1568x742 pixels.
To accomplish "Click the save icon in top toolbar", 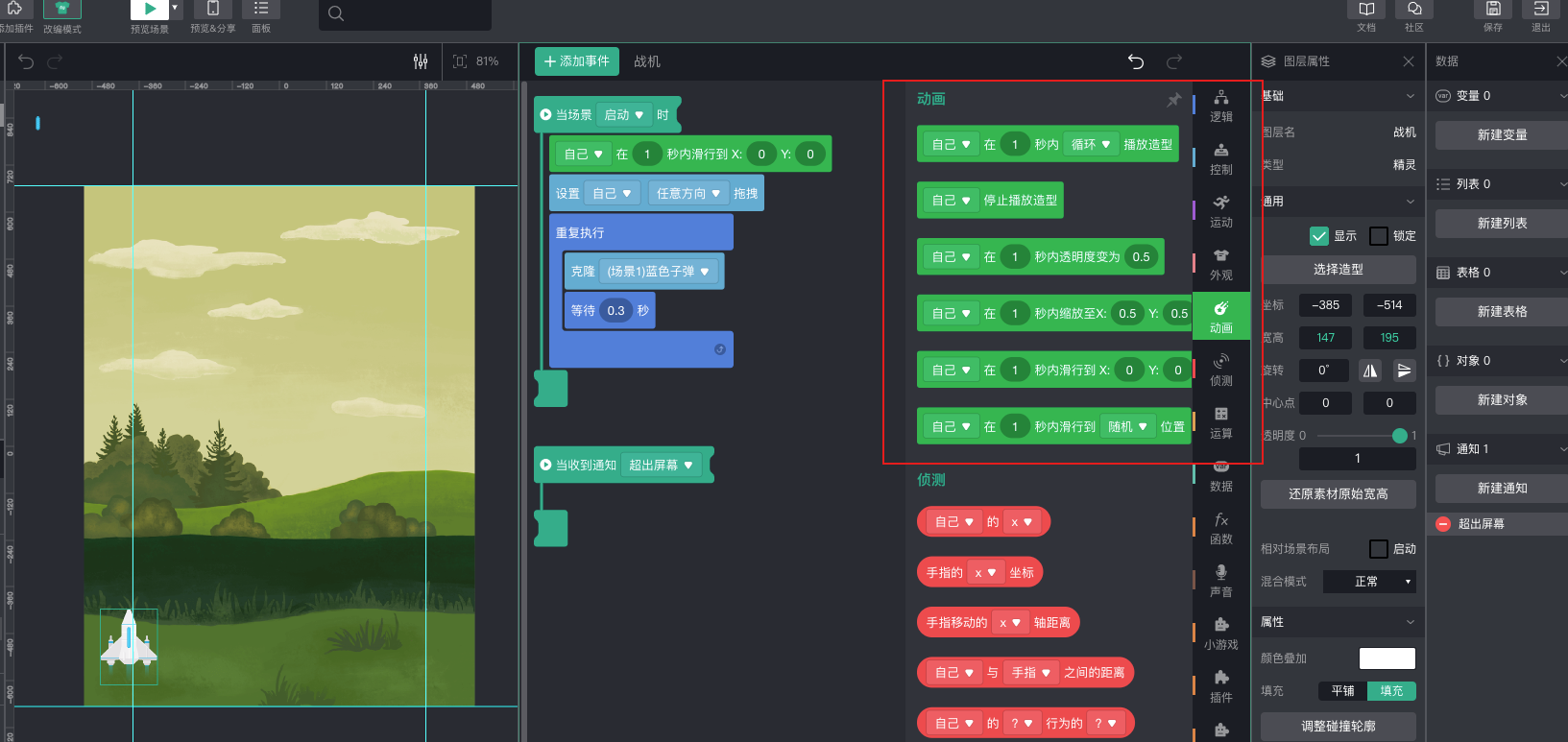I will coord(1493,9).
